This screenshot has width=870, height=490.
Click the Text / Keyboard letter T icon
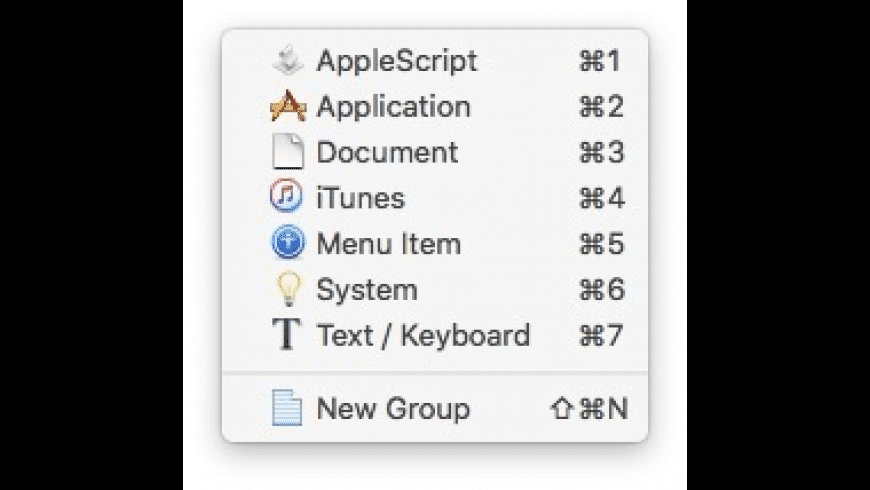click(287, 335)
